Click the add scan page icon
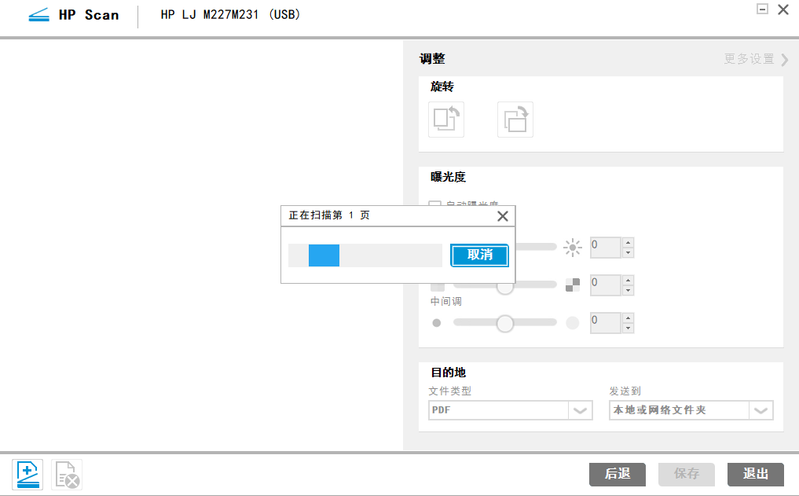 [x=28, y=473]
